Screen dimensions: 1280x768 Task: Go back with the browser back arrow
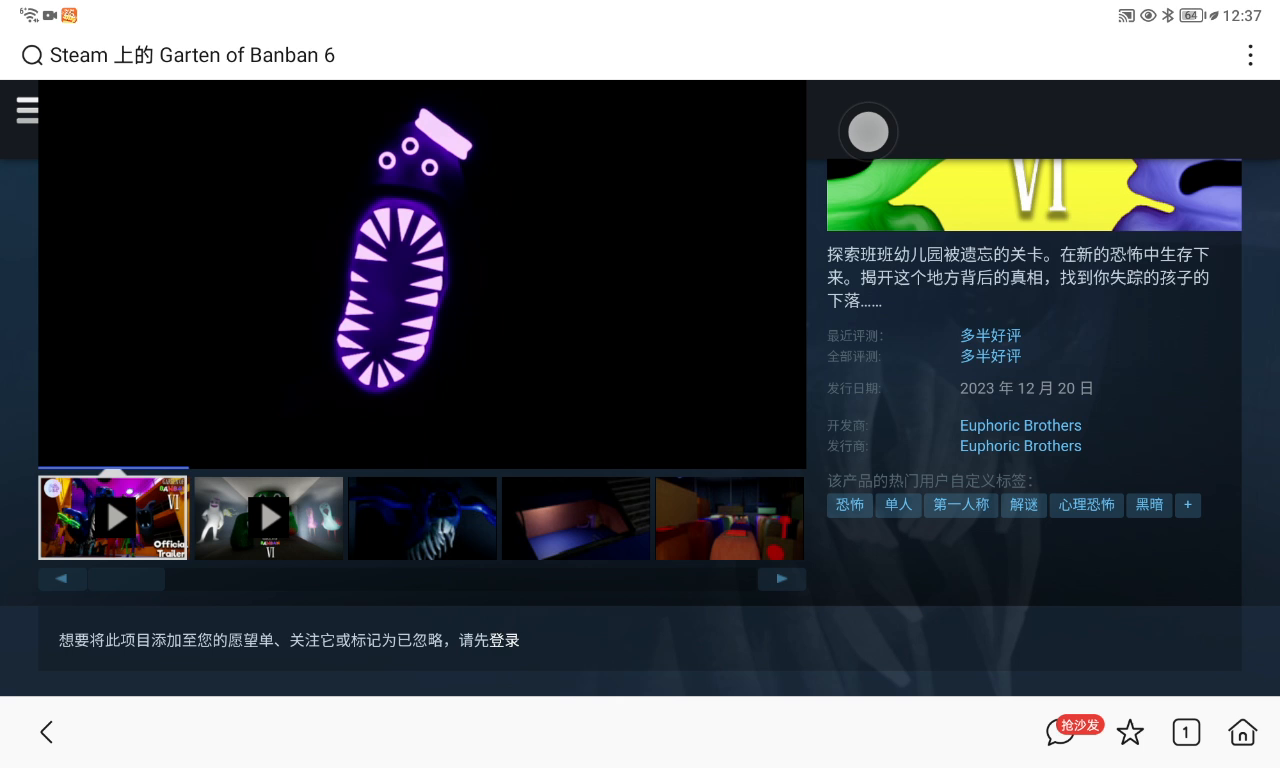46,732
